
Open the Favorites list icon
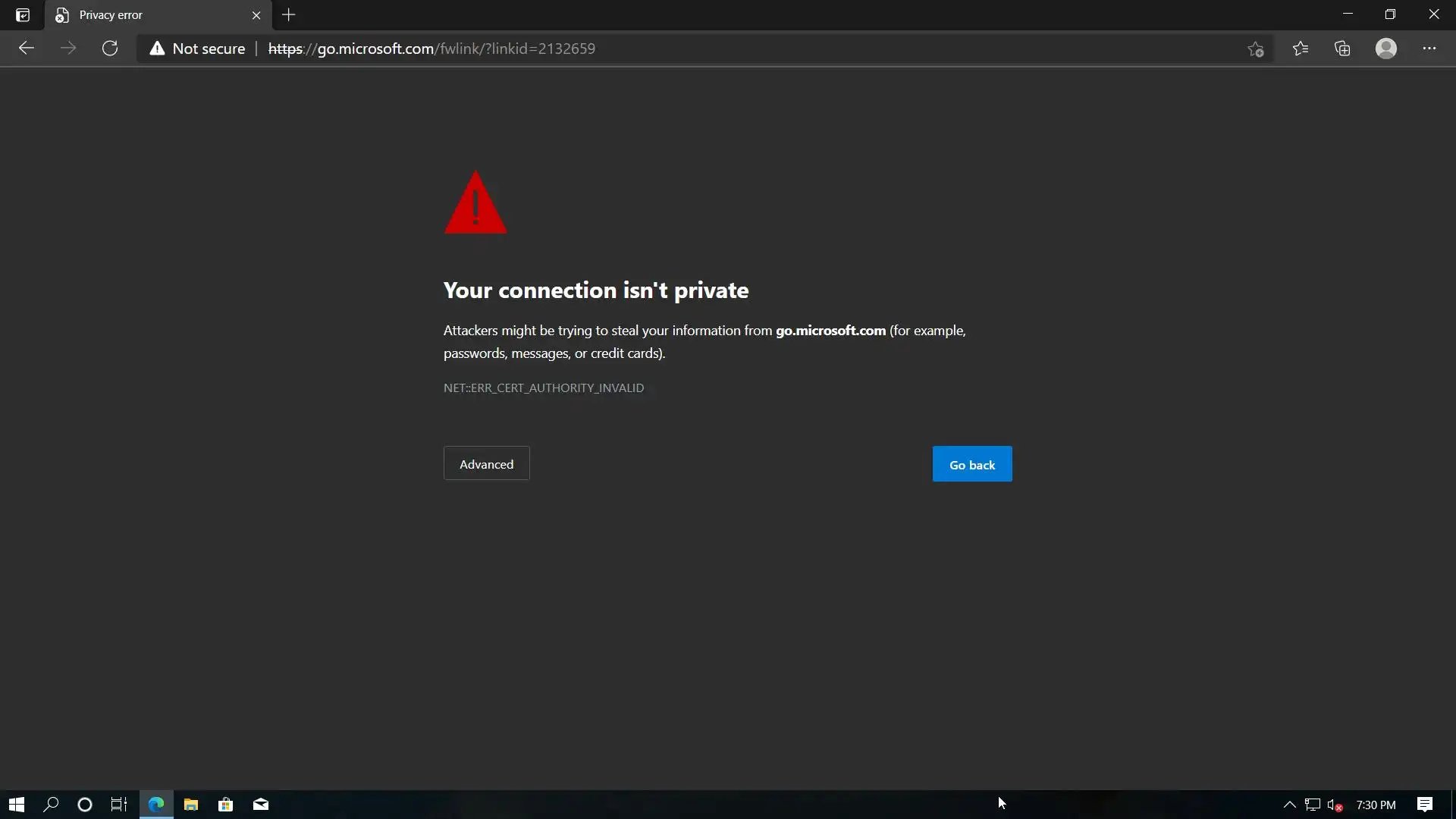1301,49
